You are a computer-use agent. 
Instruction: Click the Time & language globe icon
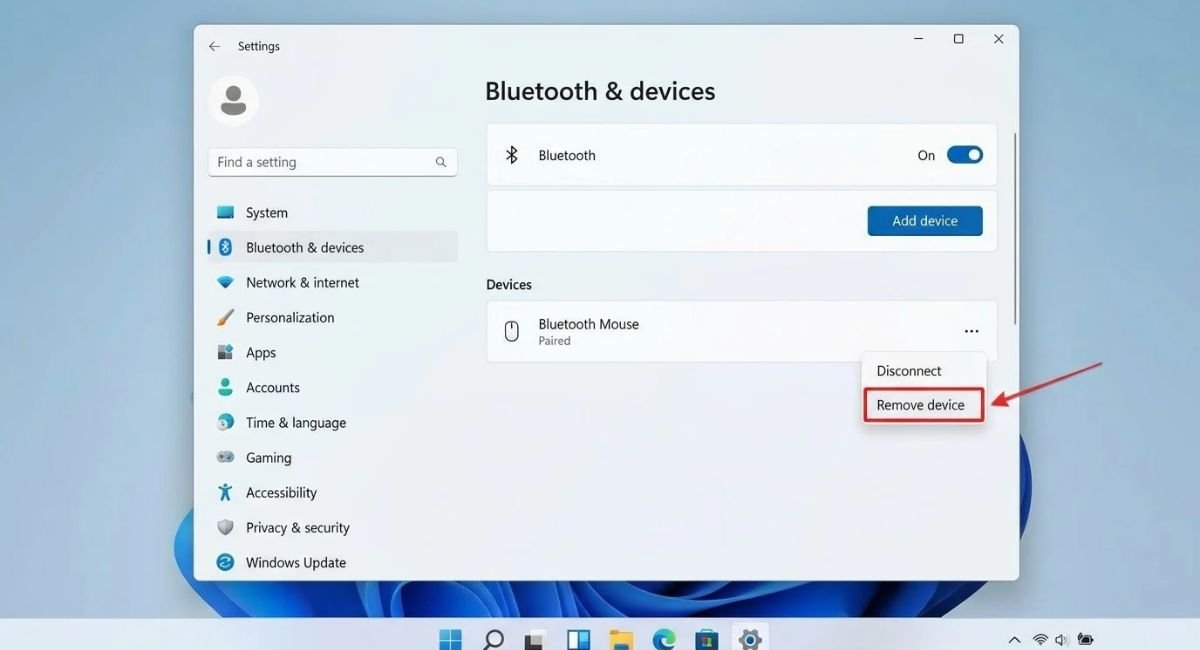click(x=225, y=423)
